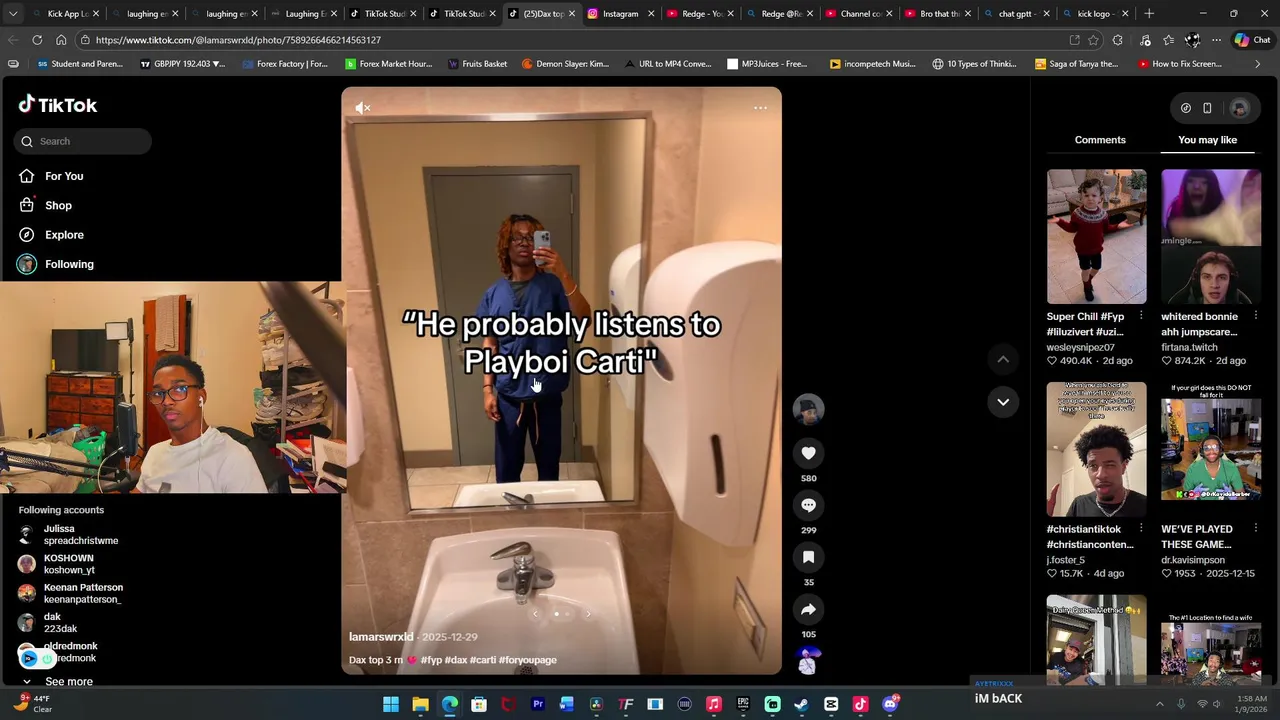Screen dimensions: 1280x720
Task: Open the three-dot video options menu
Action: point(760,108)
